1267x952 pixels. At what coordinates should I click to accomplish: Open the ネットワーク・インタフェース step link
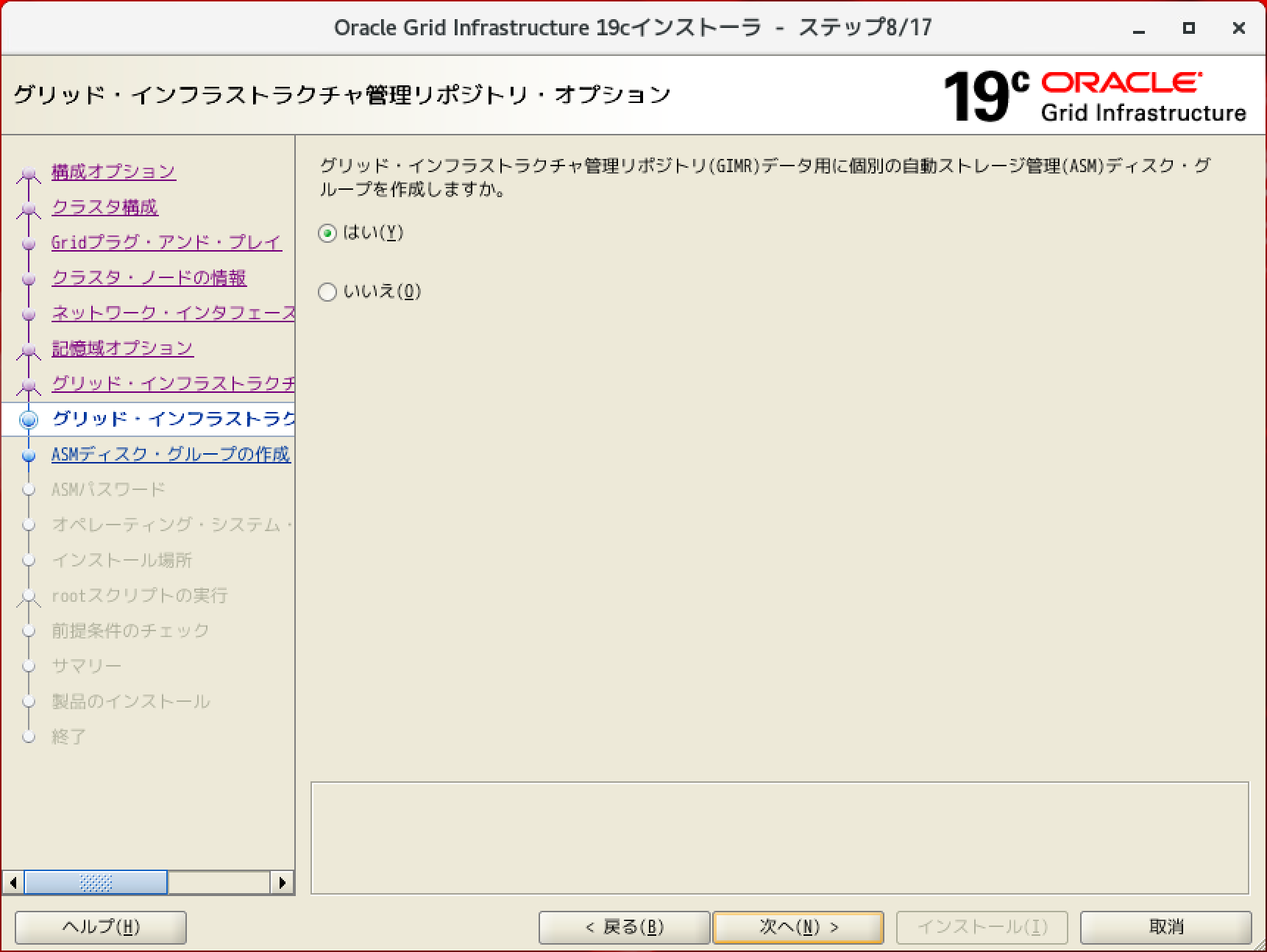coord(173,313)
